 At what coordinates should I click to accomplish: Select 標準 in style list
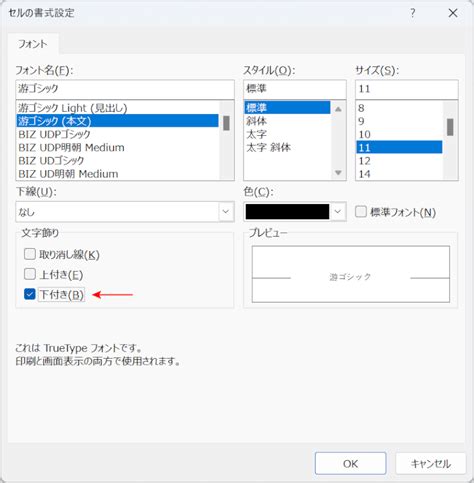(287, 108)
